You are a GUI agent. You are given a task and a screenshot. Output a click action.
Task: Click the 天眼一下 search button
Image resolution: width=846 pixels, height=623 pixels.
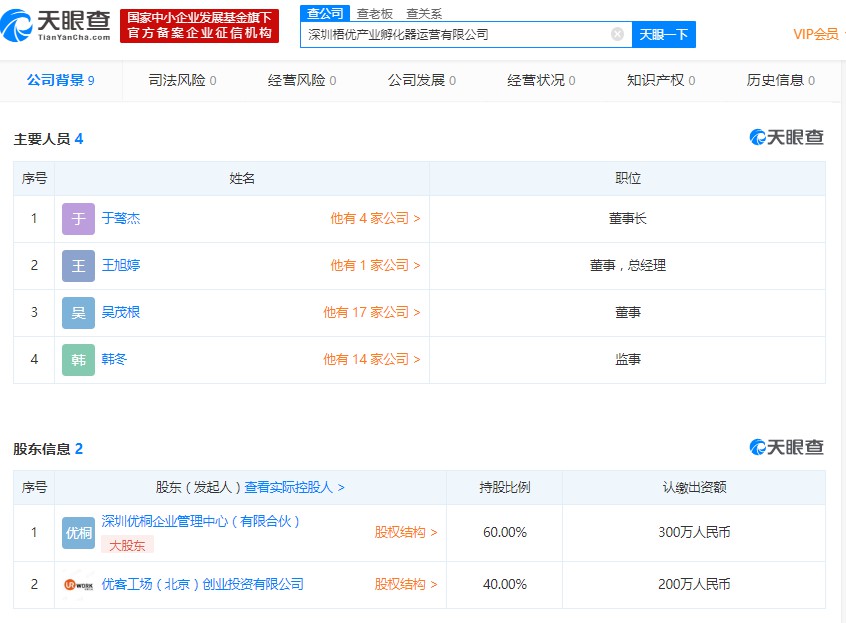pyautogui.click(x=664, y=35)
